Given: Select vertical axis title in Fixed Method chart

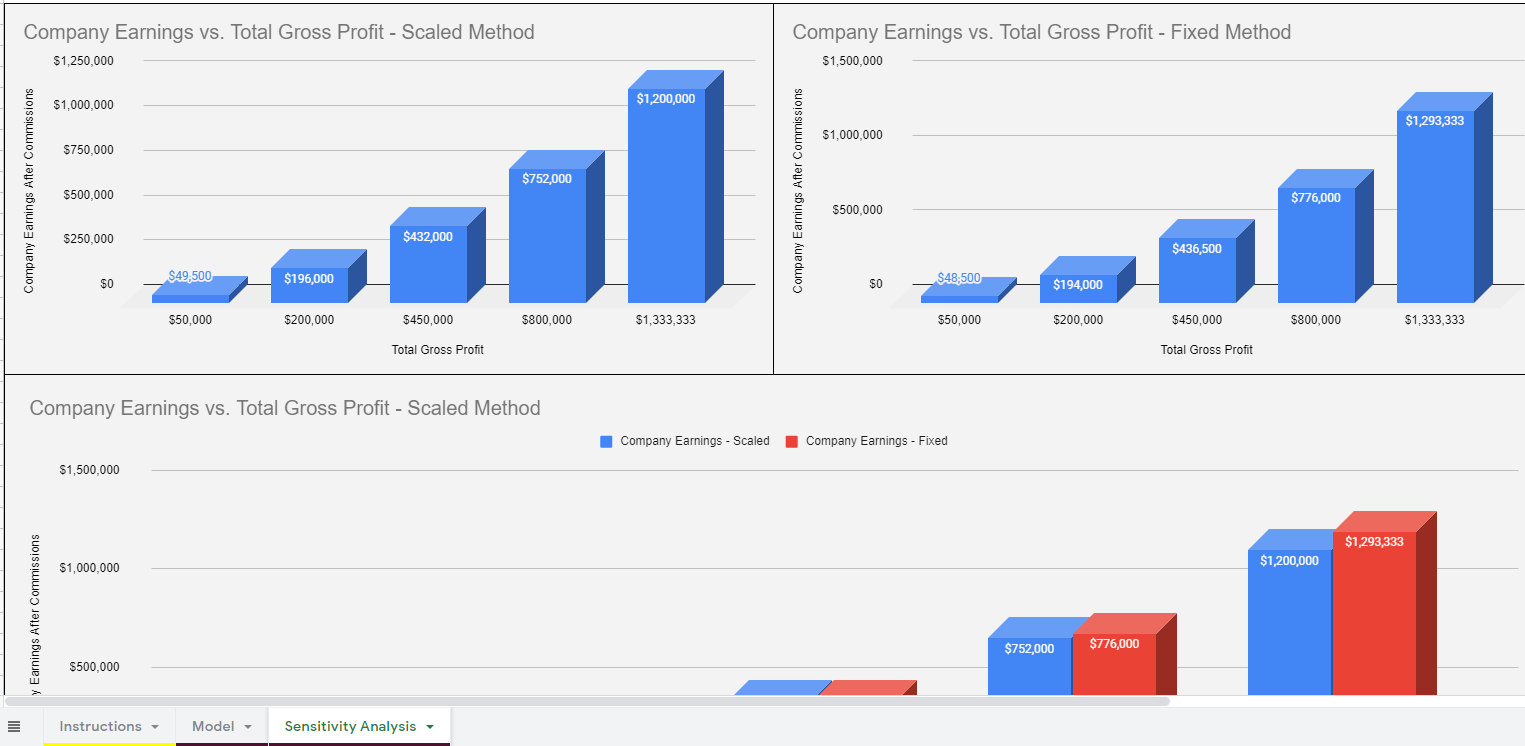Looking at the screenshot, I should click(x=798, y=191).
